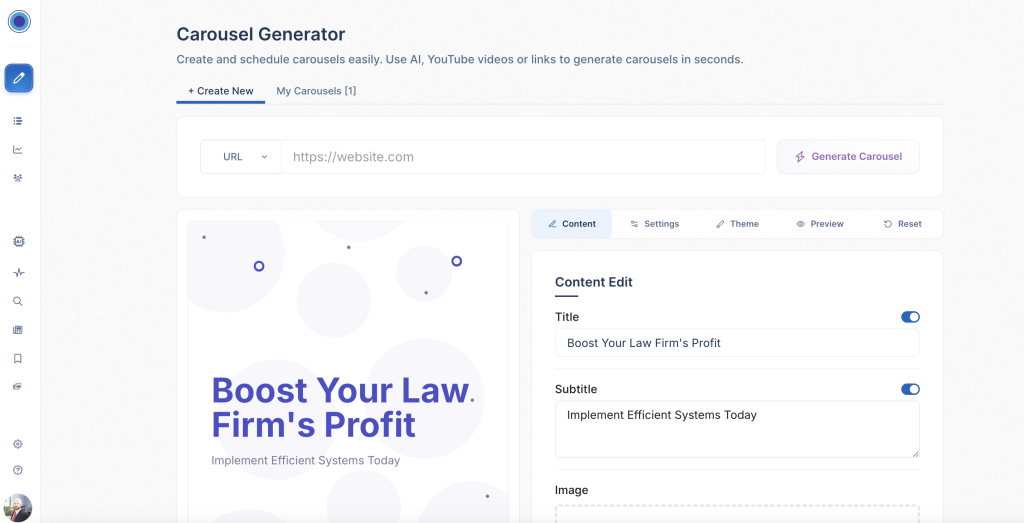
Task: Expand the URL source type dropdown
Action: click(x=241, y=157)
